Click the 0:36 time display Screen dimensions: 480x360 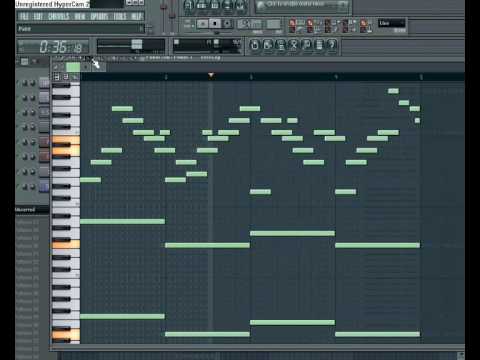point(53,47)
